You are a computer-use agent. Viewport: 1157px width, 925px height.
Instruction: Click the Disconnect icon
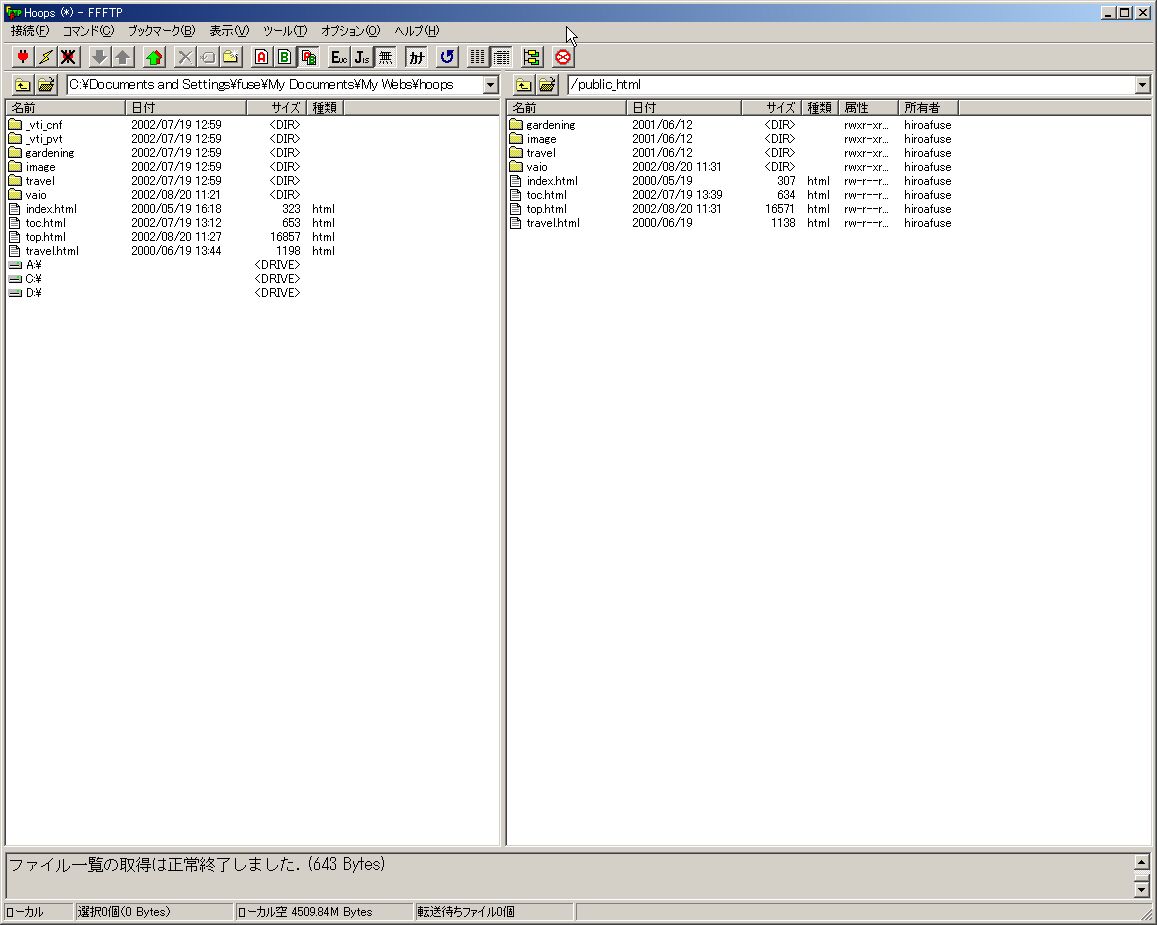[x=69, y=57]
